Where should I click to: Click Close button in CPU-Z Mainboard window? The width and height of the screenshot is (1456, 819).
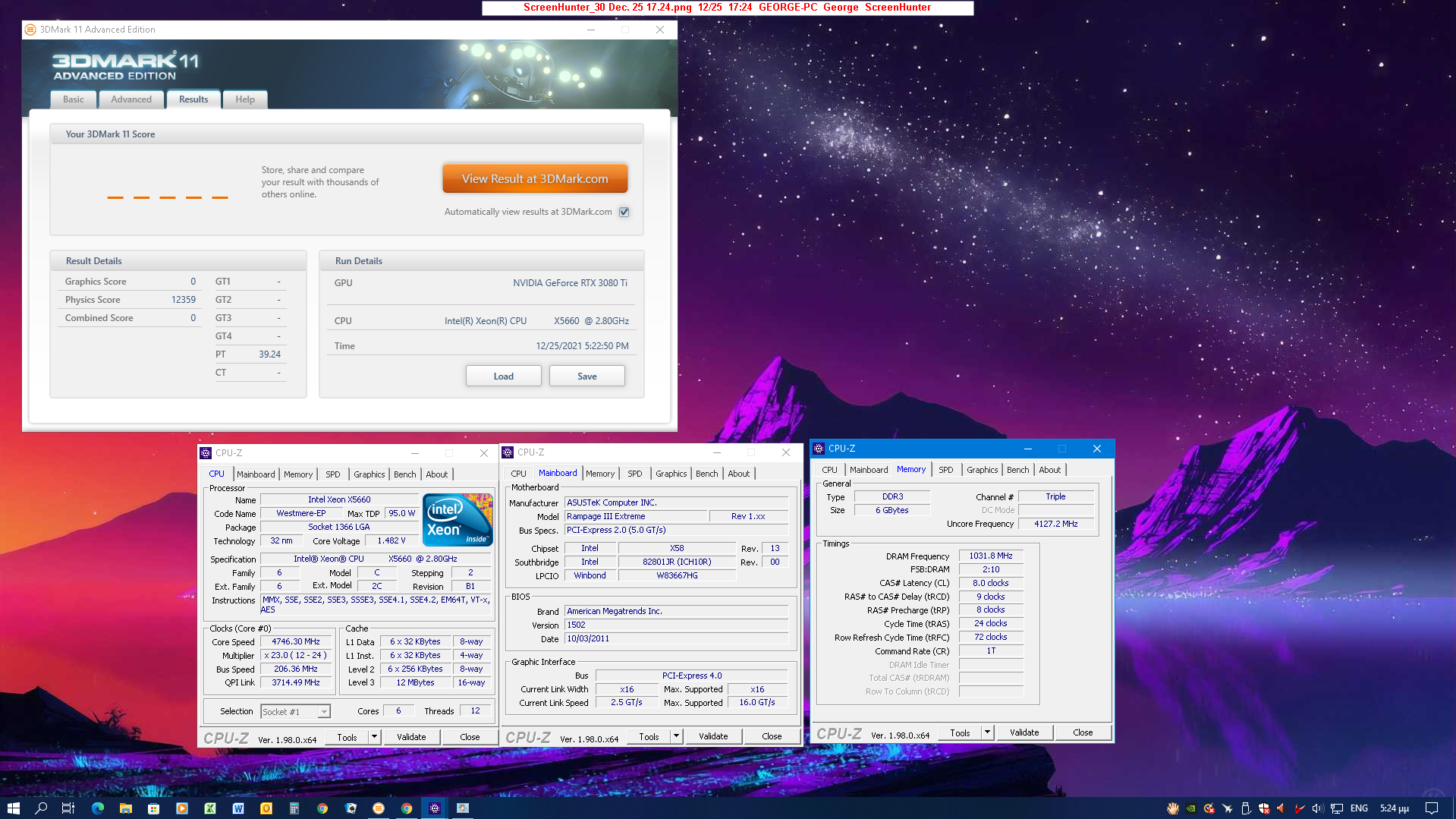(x=772, y=736)
